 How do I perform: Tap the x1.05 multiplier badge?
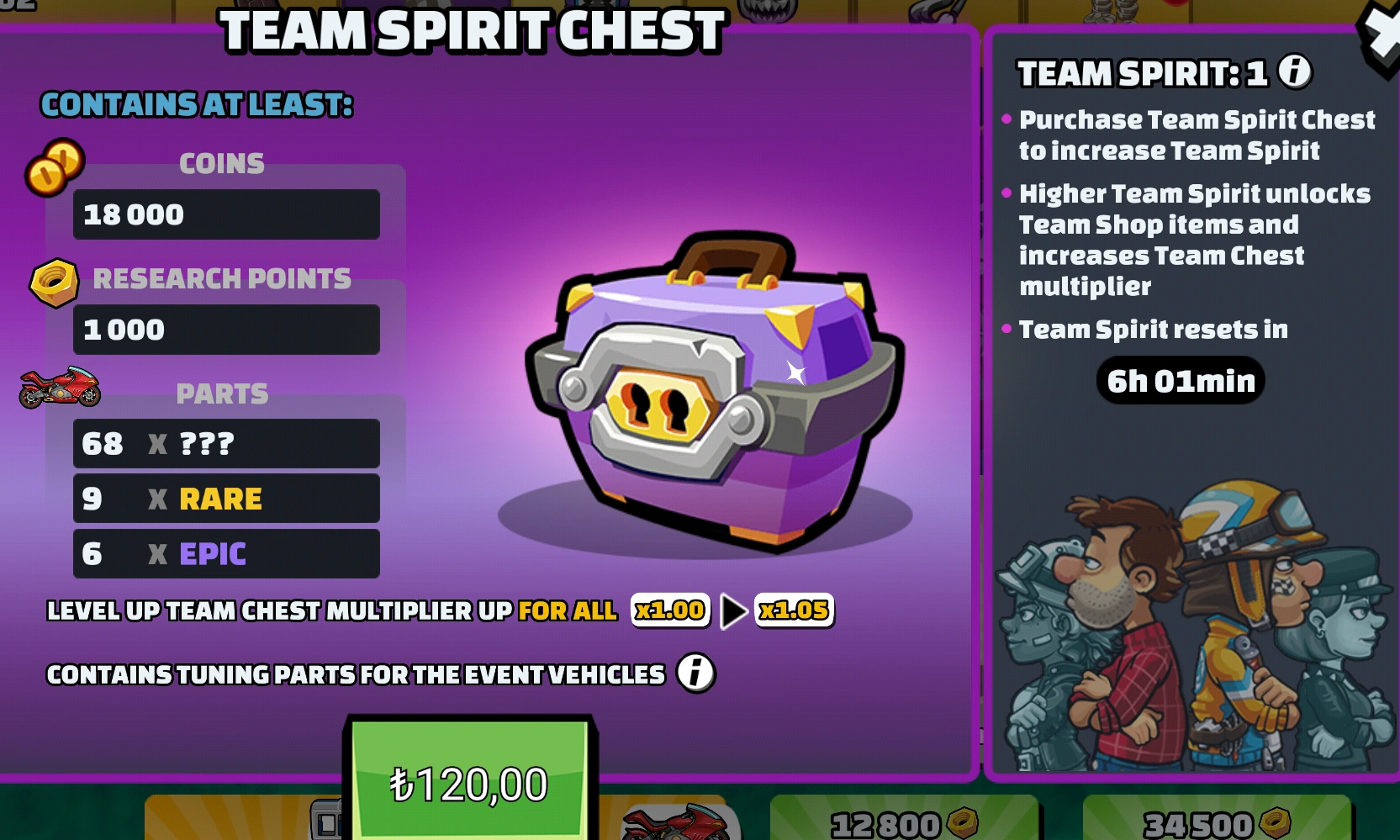pos(794,610)
